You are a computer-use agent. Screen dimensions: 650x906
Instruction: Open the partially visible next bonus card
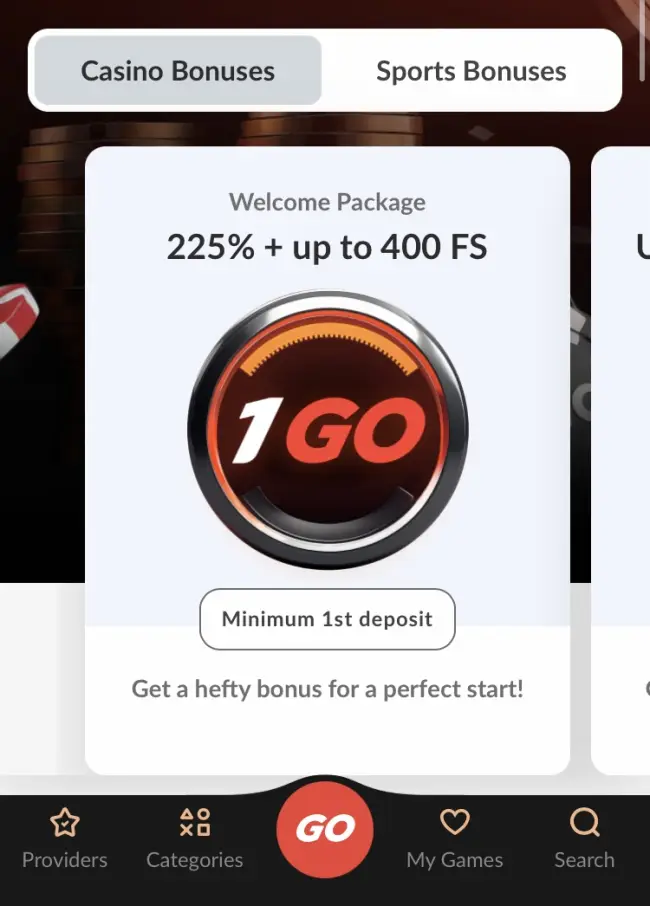(x=621, y=461)
